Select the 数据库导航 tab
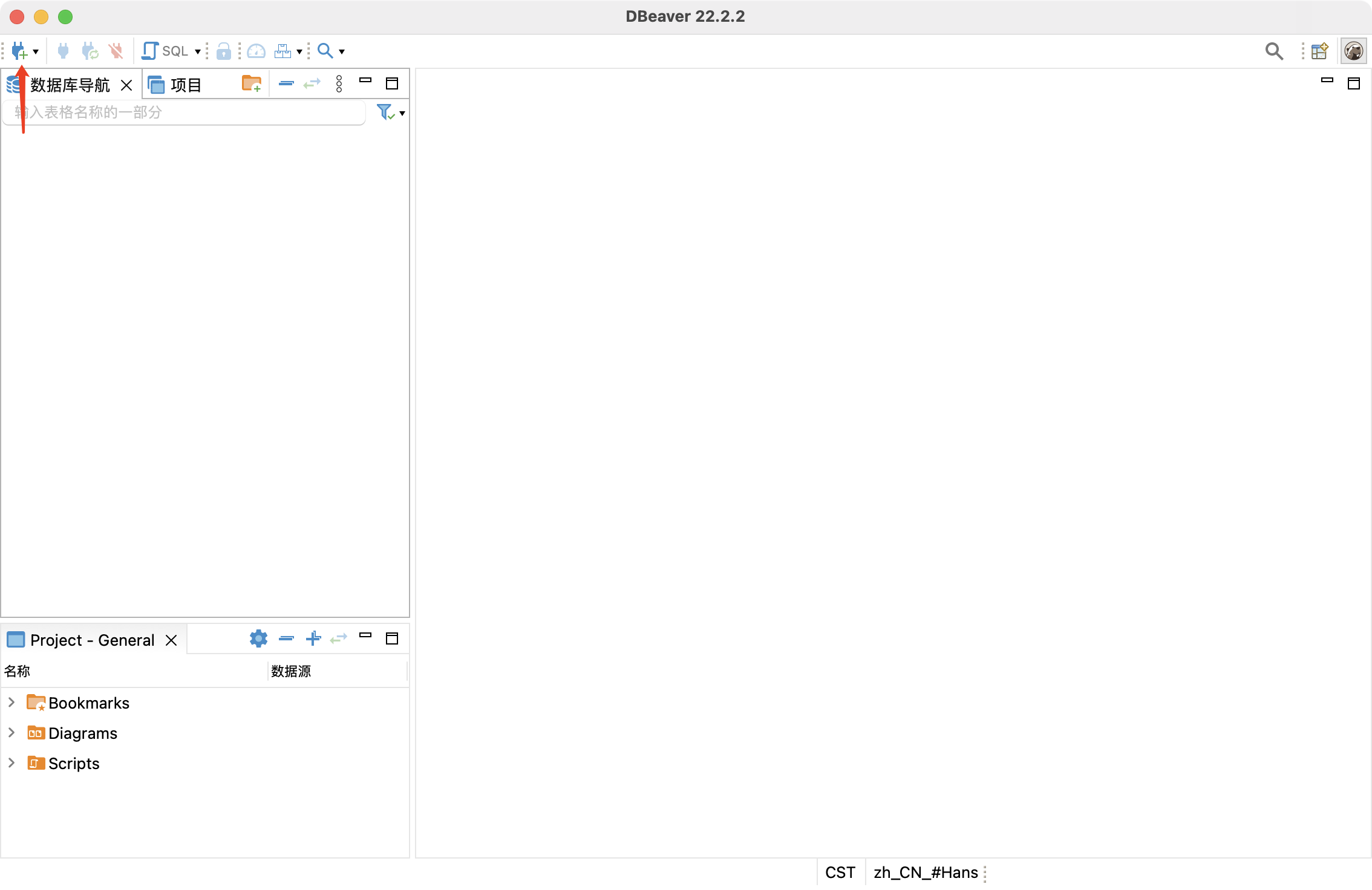Viewport: 1372px width, 890px height. 70,85
